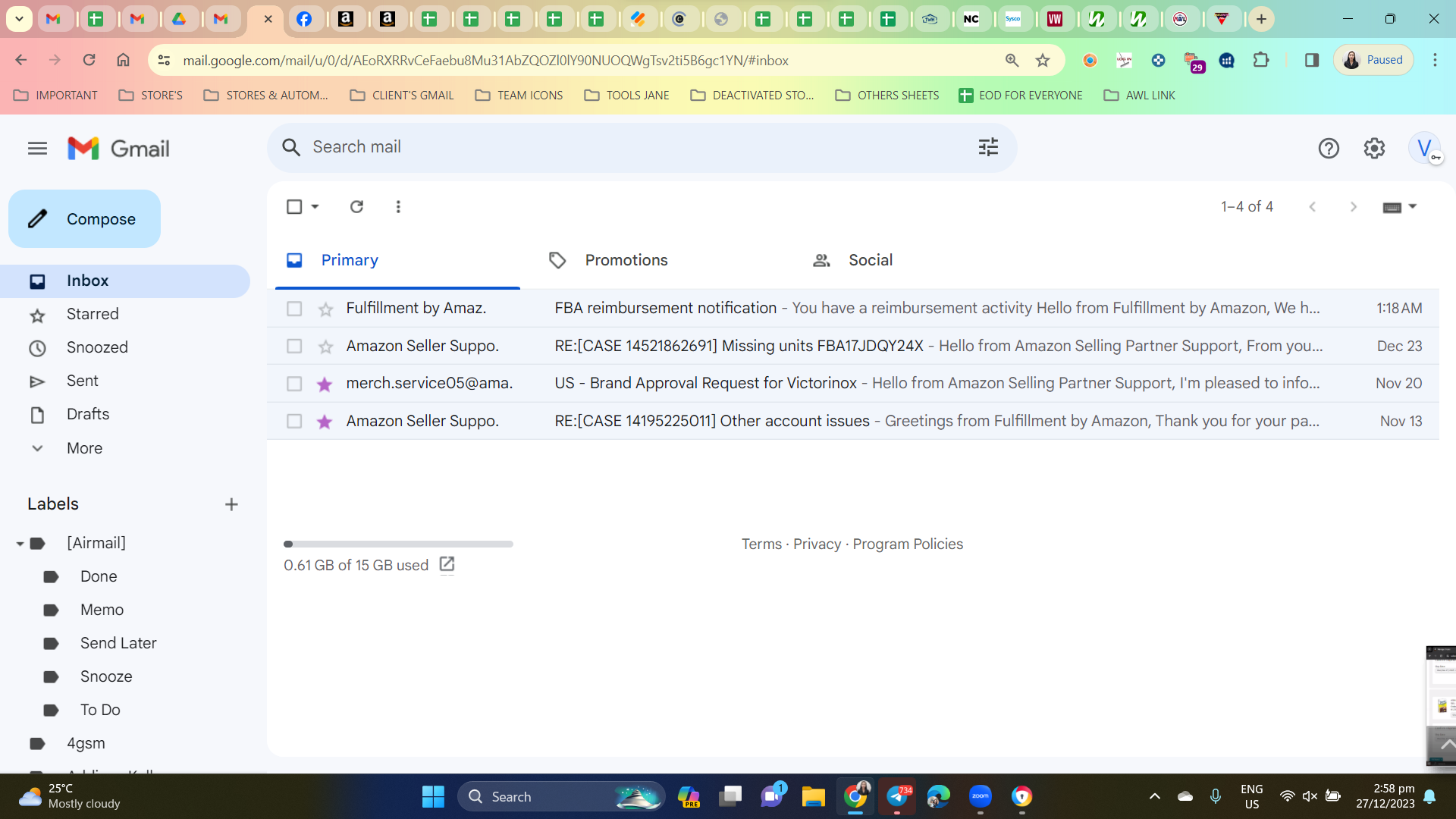Open Program Policies link
1456x819 pixels.
pyautogui.click(x=908, y=544)
